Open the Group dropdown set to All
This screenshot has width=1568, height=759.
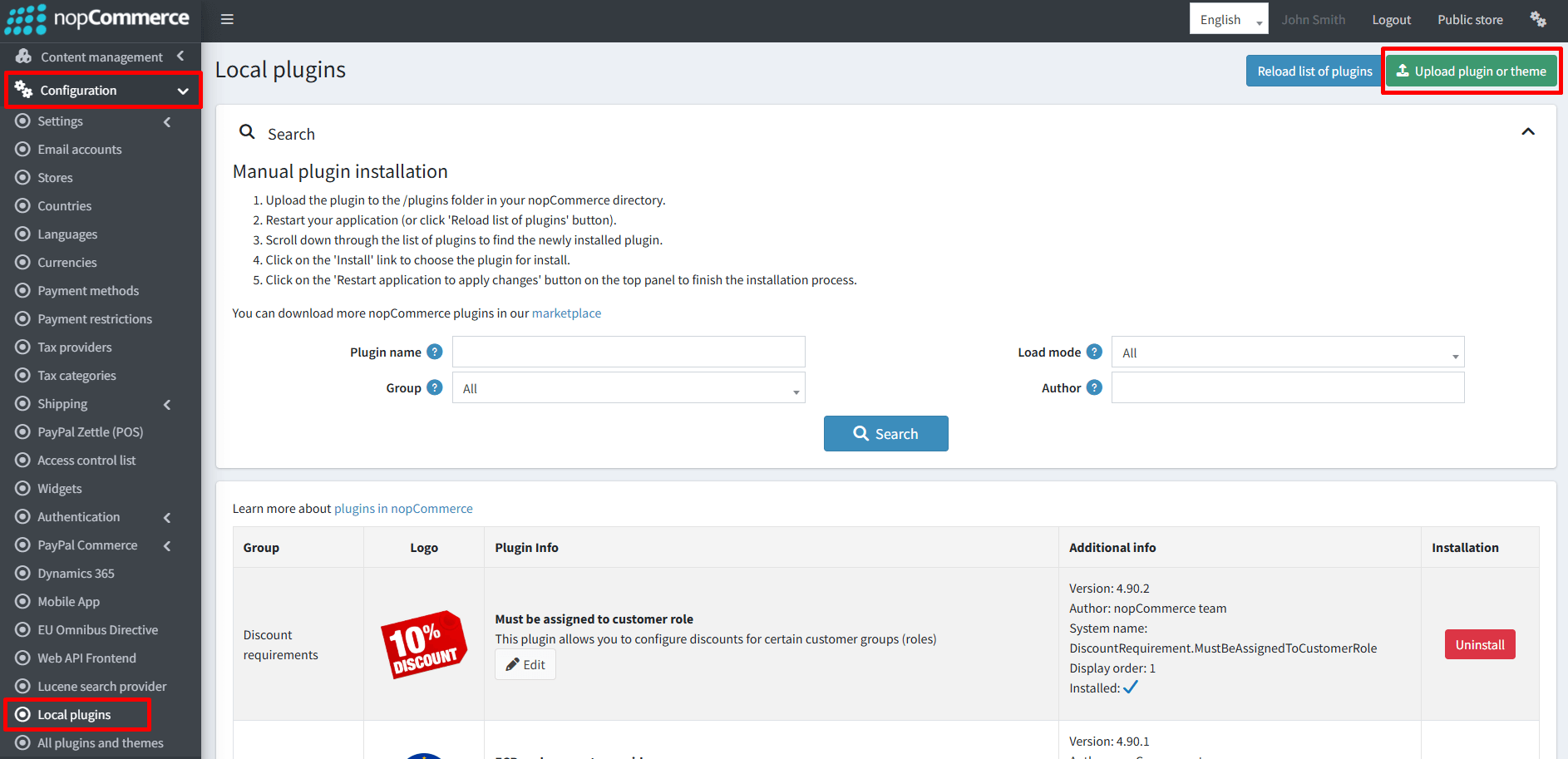point(629,388)
